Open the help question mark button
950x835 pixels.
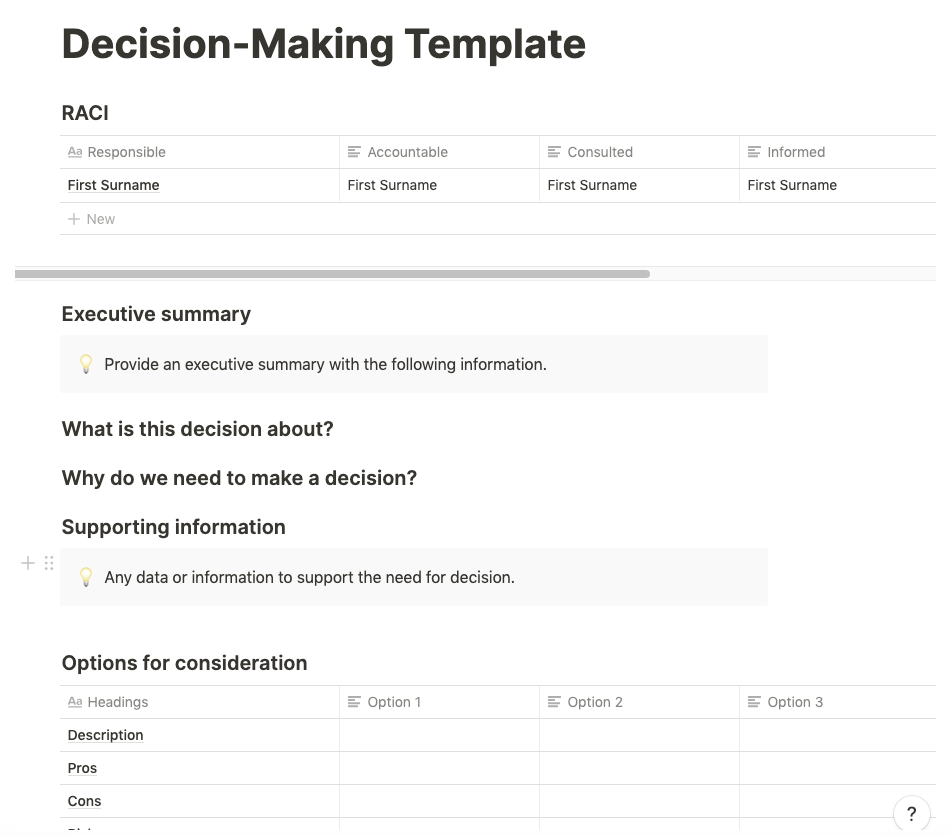coord(911,814)
